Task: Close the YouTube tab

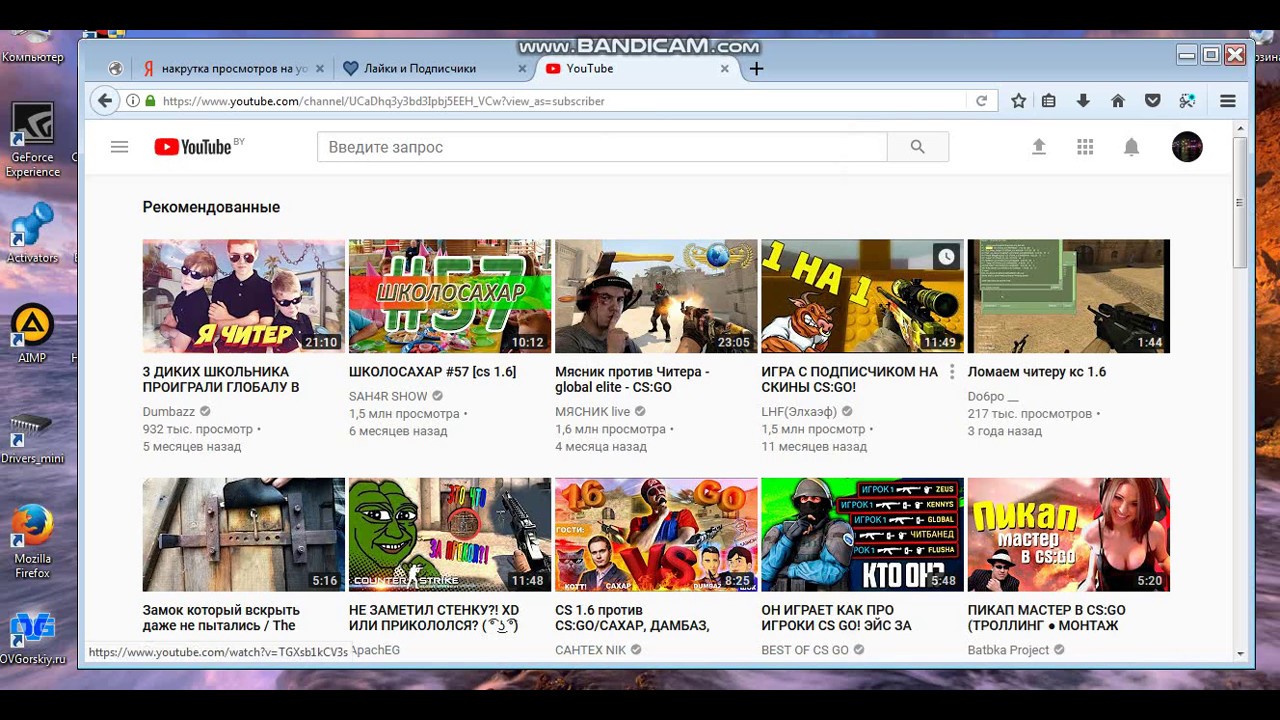Action: (x=725, y=69)
